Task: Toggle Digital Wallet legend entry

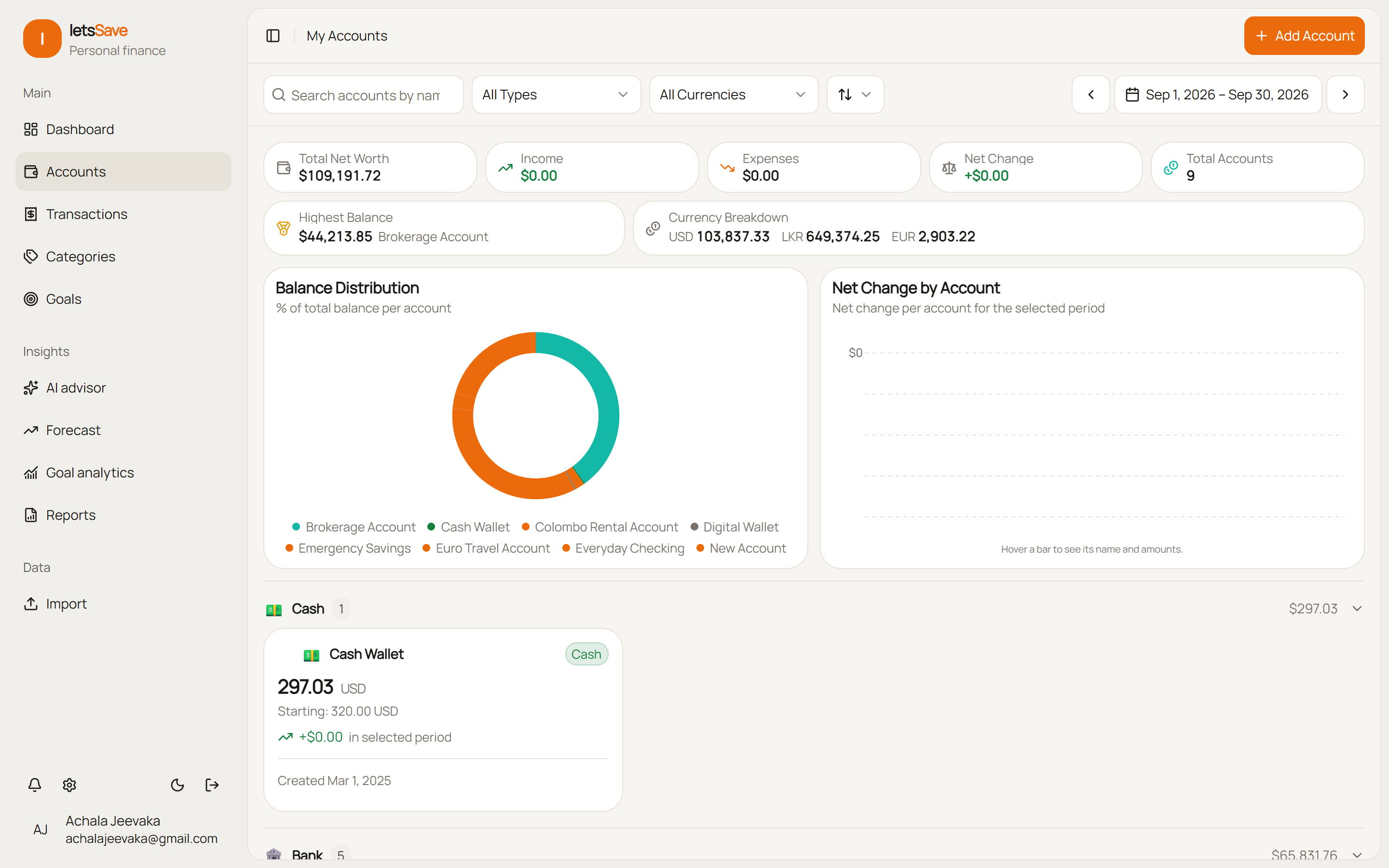Action: tap(735, 527)
